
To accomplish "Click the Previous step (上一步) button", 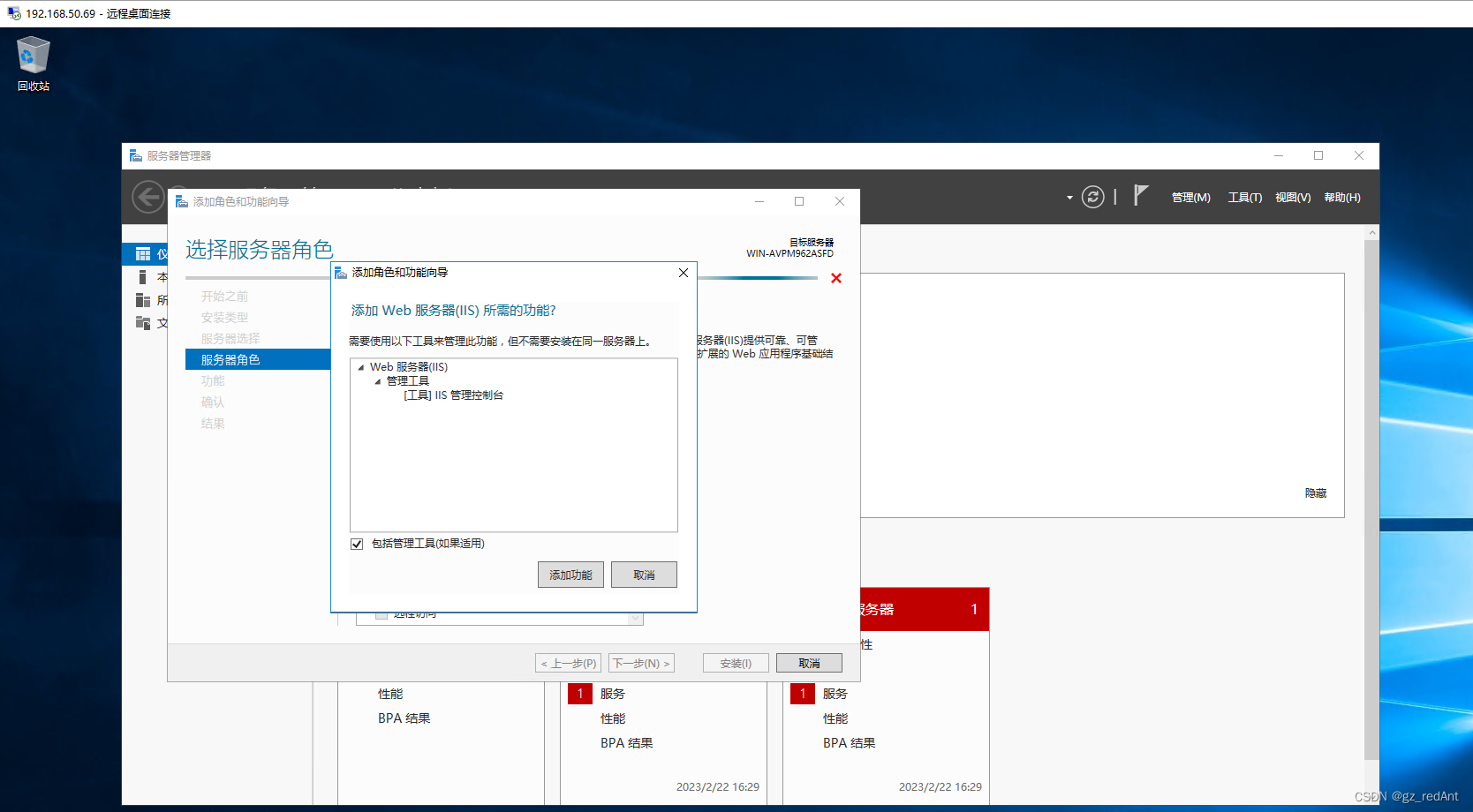I will coord(568,663).
